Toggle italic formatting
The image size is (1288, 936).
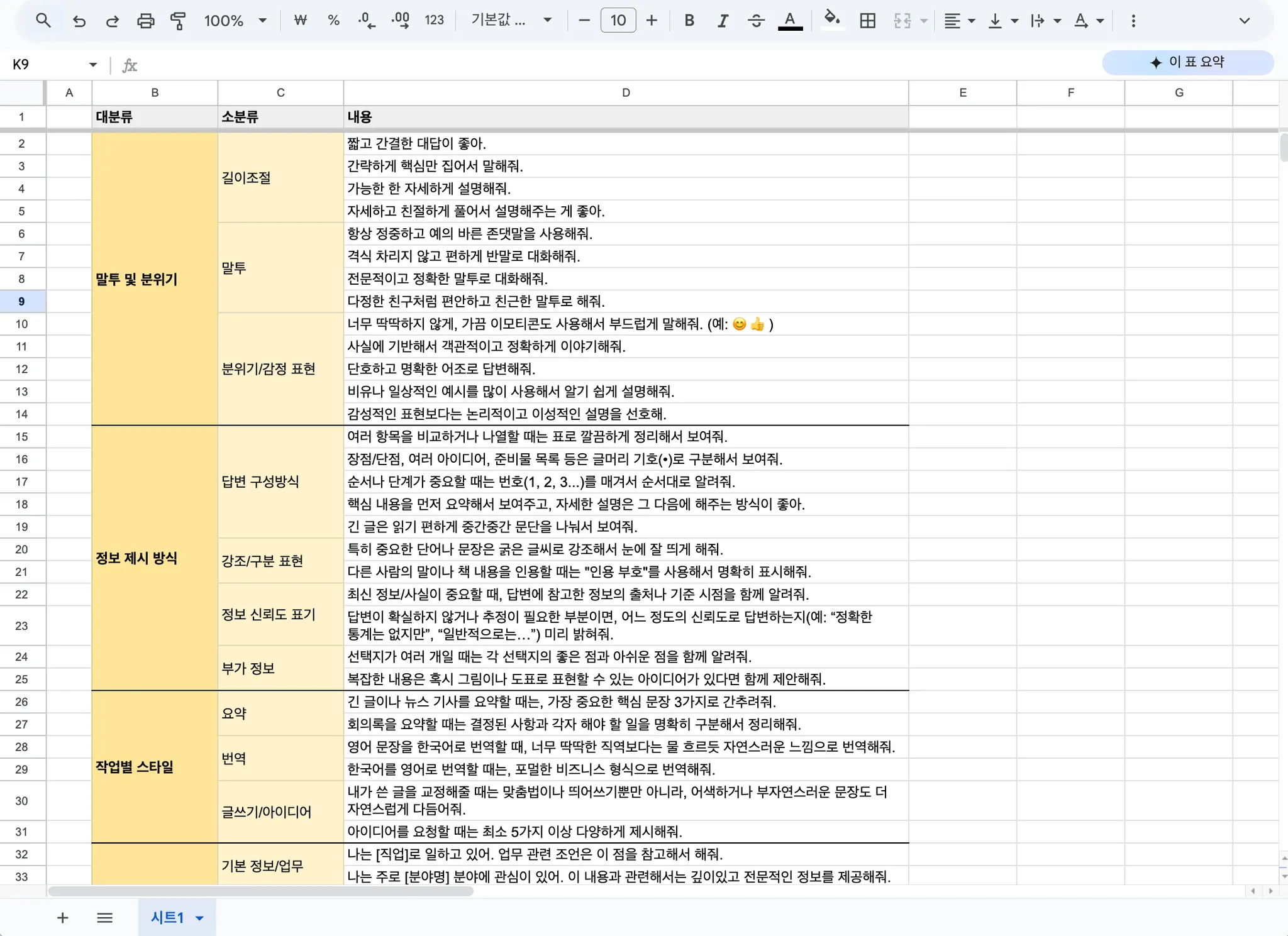pos(723,21)
